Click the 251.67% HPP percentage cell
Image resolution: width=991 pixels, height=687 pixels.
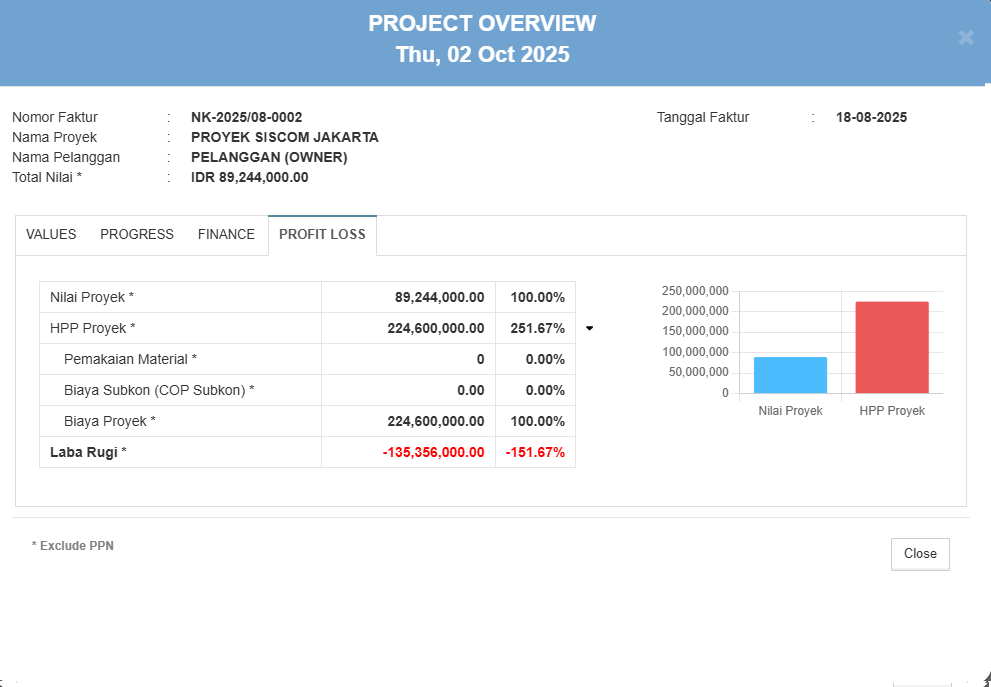tap(537, 328)
